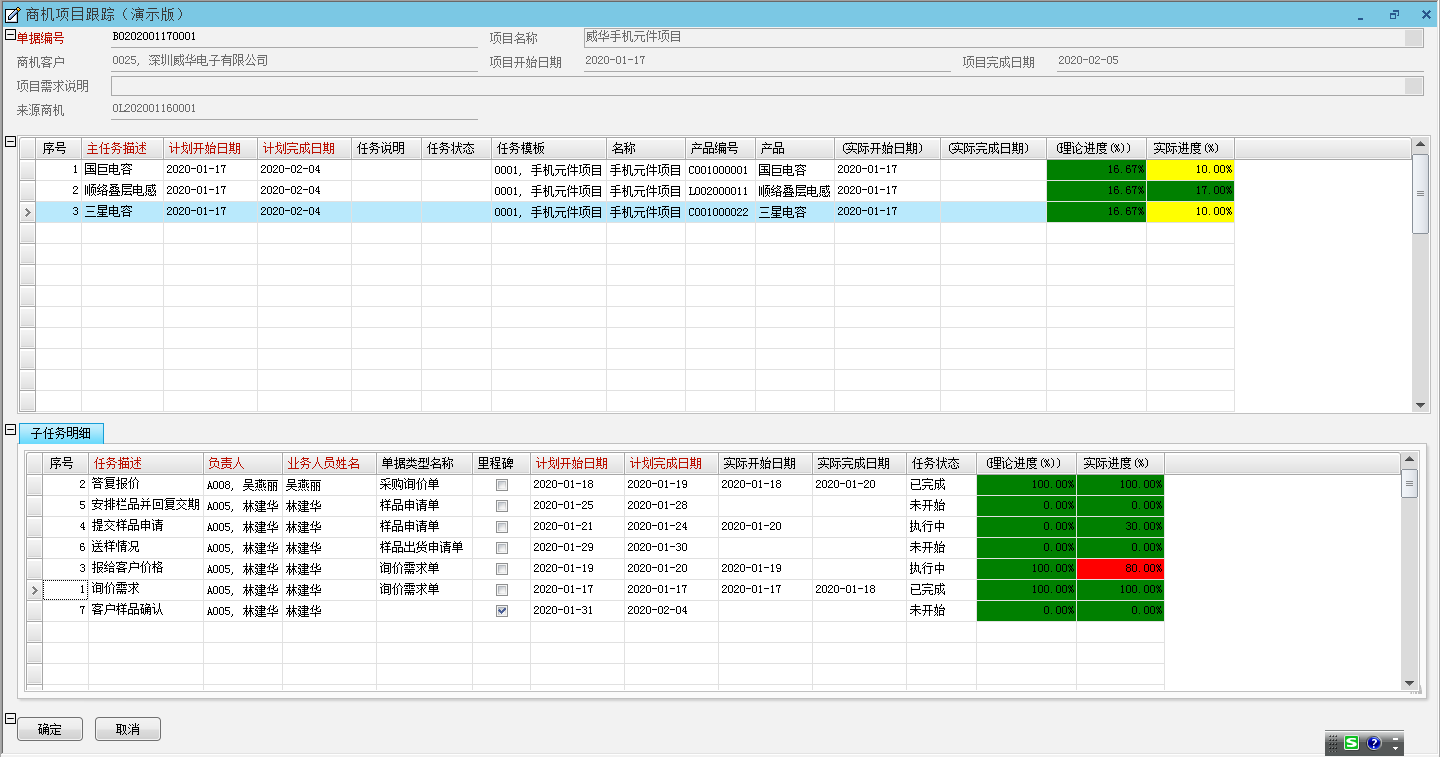1440x757 pixels.
Task: Click the 样品出货申请单 cell
Action: click(x=424, y=548)
